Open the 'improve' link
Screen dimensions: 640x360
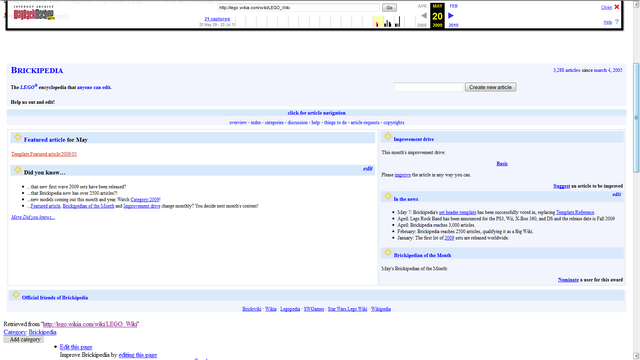402,175
